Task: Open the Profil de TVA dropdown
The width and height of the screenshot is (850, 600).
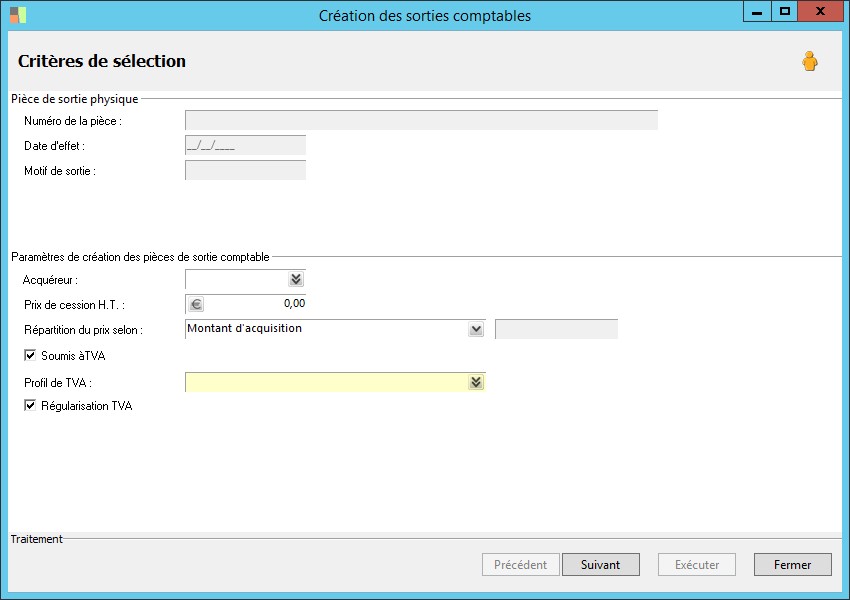Action: tap(476, 382)
